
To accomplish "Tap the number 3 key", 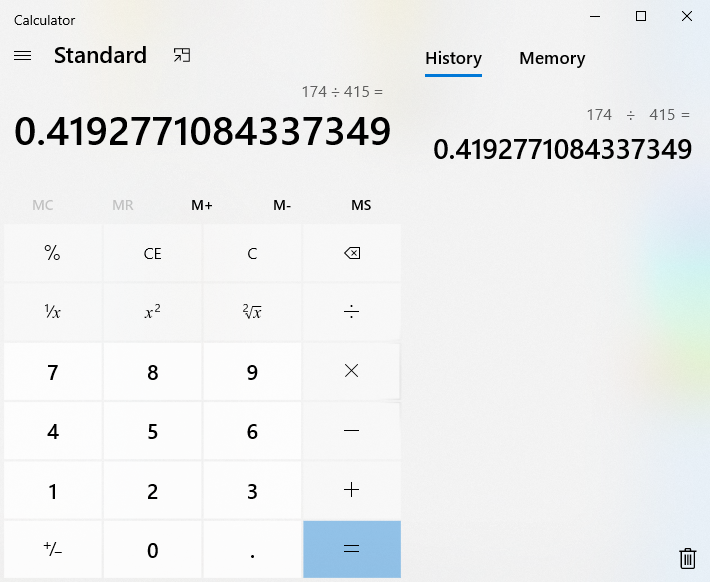I will point(252,490).
